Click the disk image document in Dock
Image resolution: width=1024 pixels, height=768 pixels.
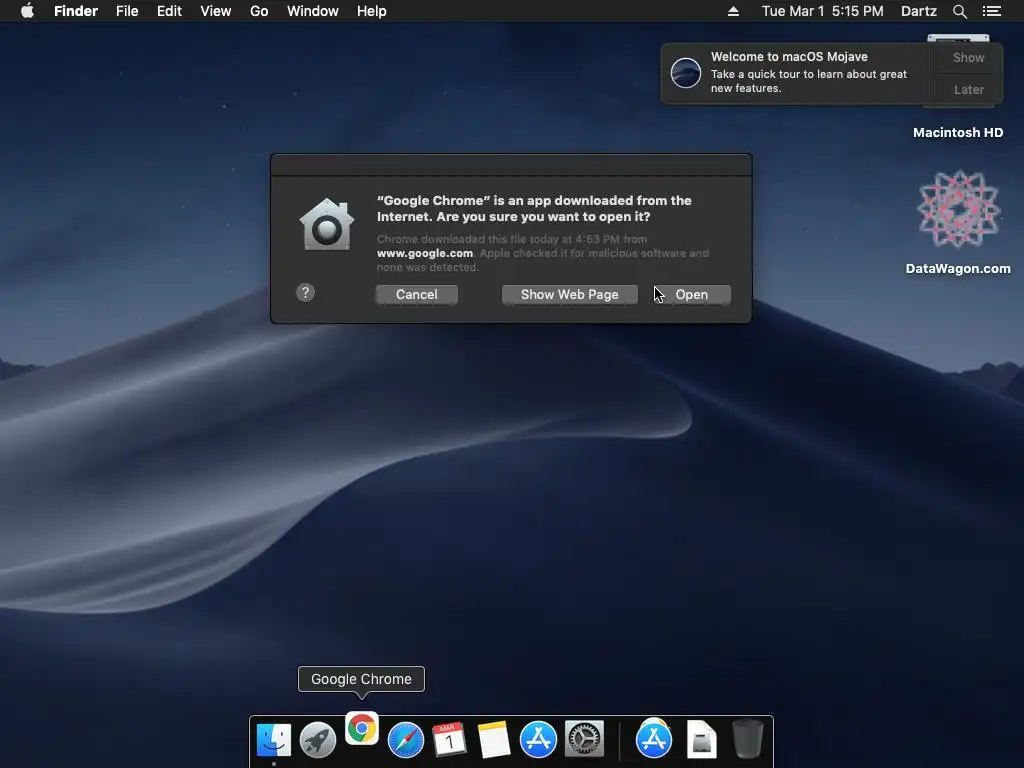701,740
